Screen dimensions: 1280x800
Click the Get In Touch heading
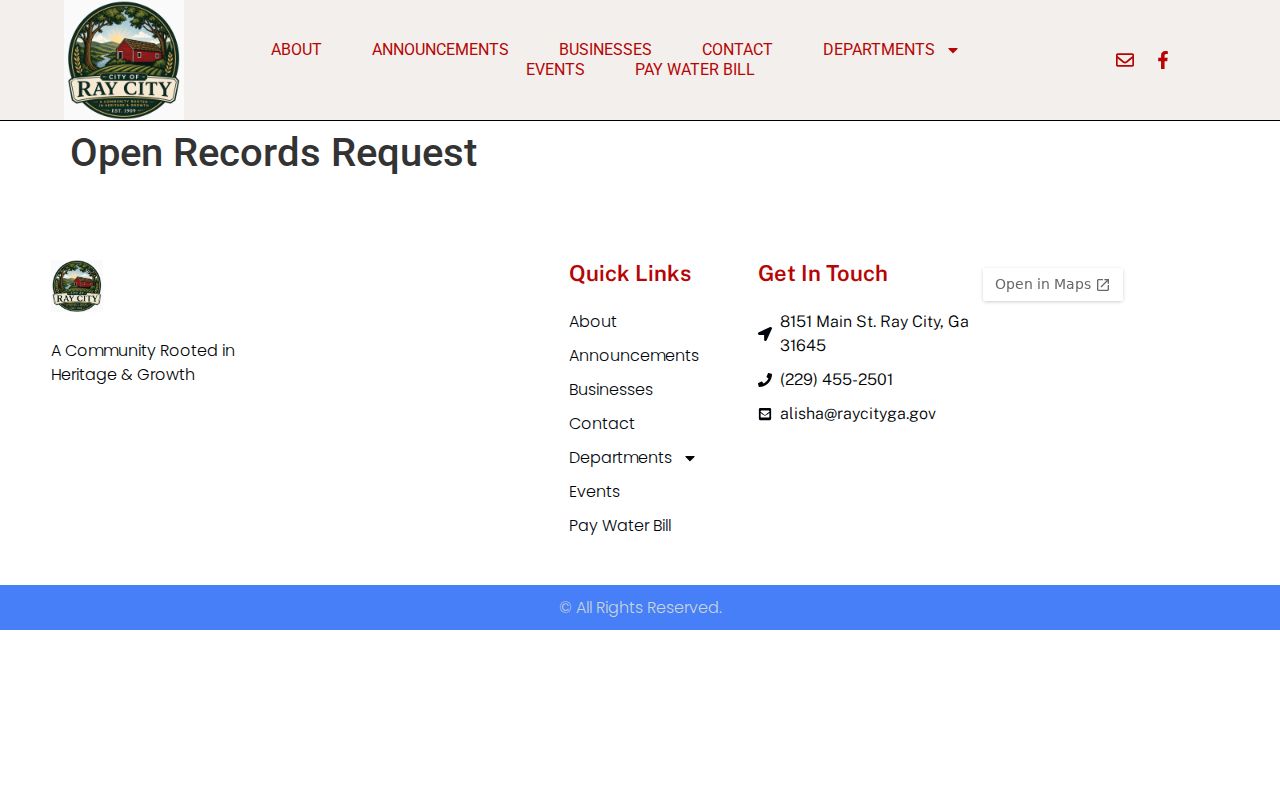tap(823, 274)
